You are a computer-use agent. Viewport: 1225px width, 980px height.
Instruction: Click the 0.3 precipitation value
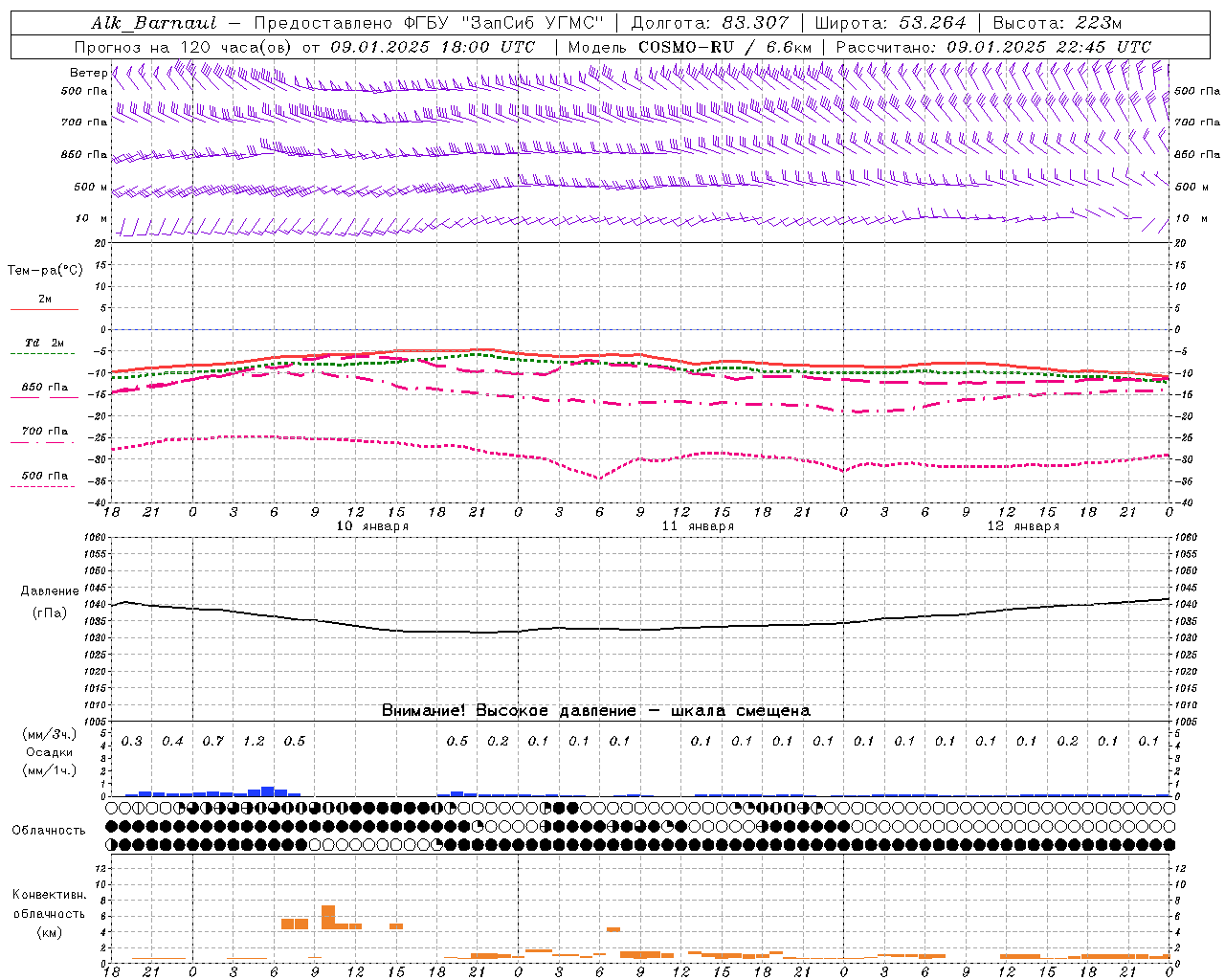131,741
